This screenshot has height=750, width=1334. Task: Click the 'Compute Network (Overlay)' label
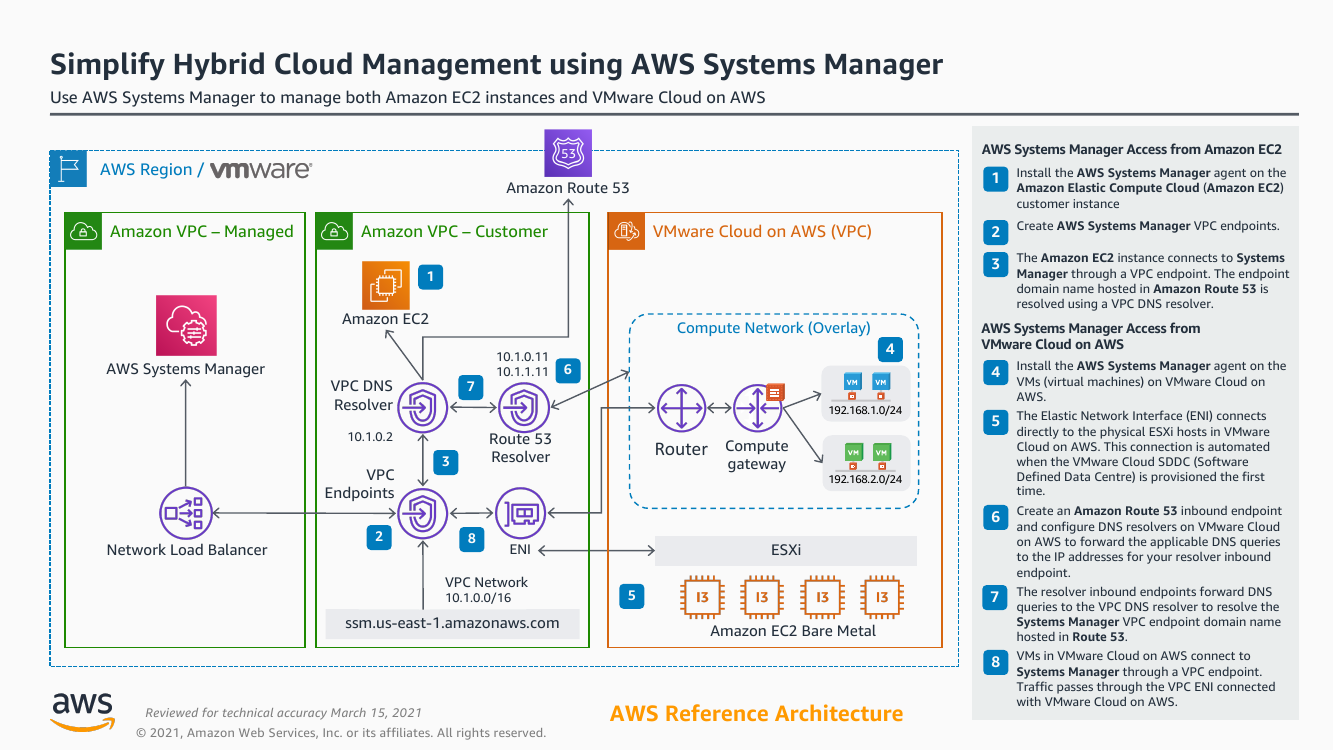774,328
